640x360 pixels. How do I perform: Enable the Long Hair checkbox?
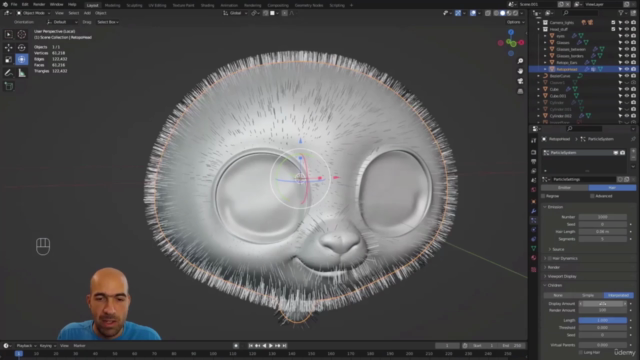click(581, 352)
